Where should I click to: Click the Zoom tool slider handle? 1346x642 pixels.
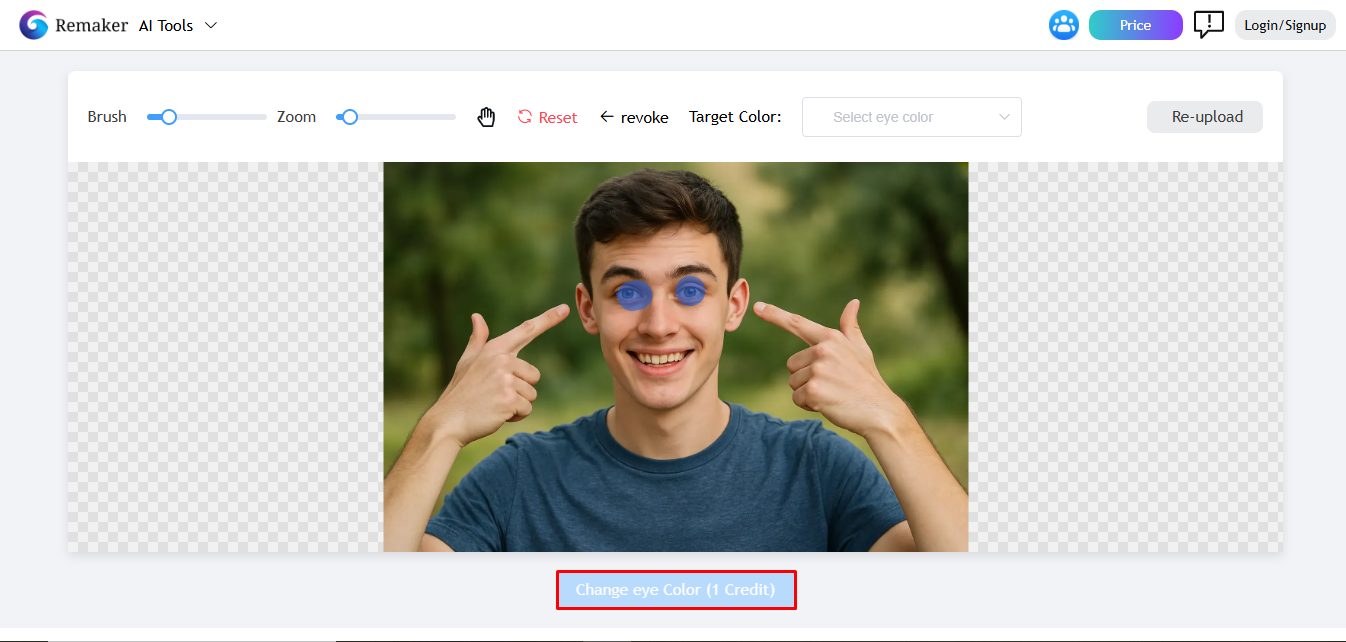coord(348,116)
